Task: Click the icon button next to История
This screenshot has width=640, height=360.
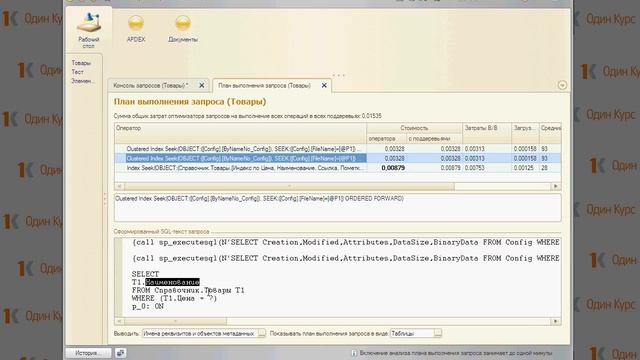Action: (120, 353)
